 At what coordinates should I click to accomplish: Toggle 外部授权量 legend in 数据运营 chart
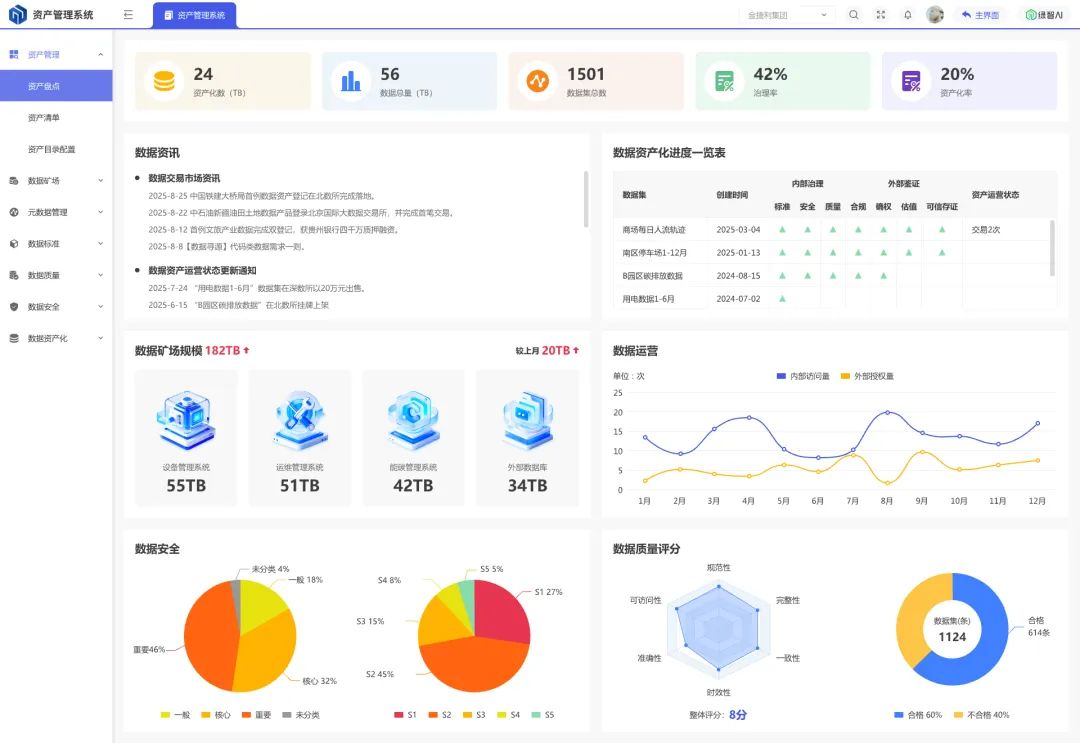(867, 376)
